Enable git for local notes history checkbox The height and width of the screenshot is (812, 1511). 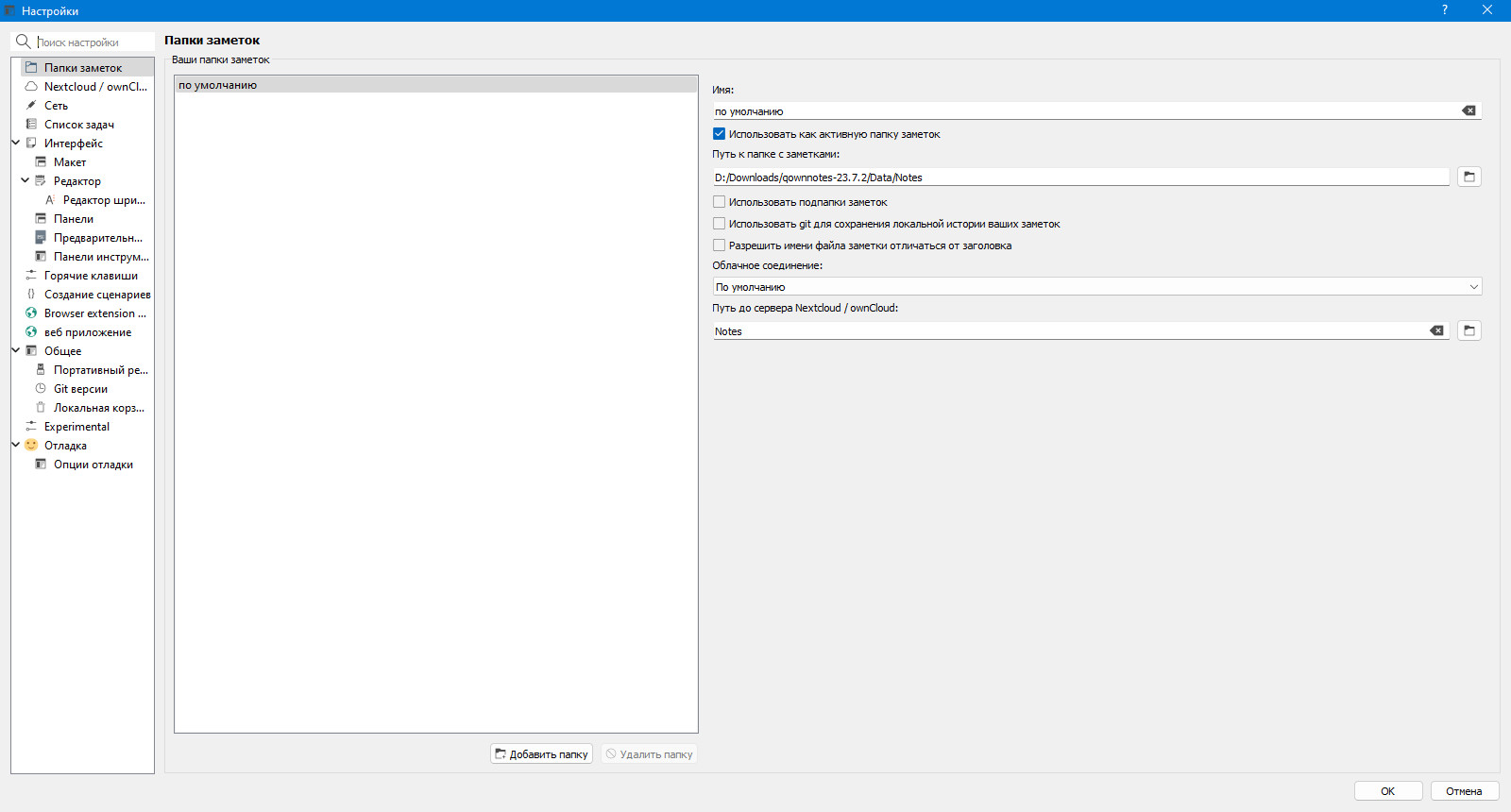coord(719,224)
